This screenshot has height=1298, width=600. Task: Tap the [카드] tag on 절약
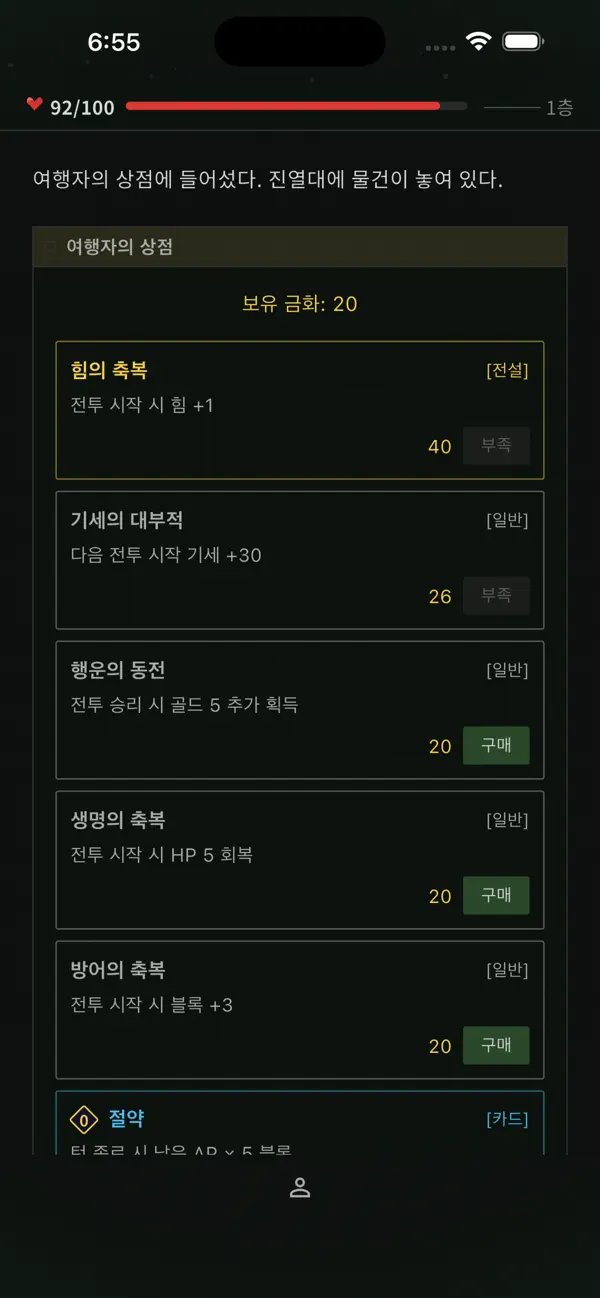point(507,1119)
